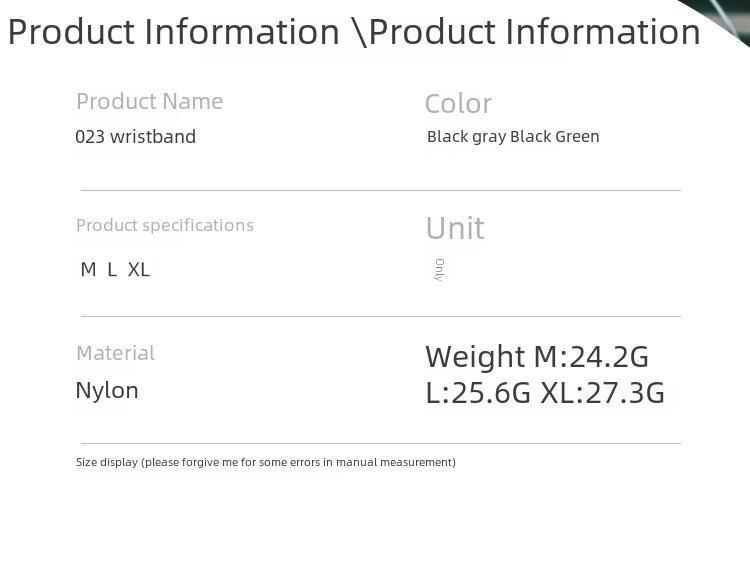Click the first "Product Information" heading text
The width and height of the screenshot is (750, 567).
[173, 32]
